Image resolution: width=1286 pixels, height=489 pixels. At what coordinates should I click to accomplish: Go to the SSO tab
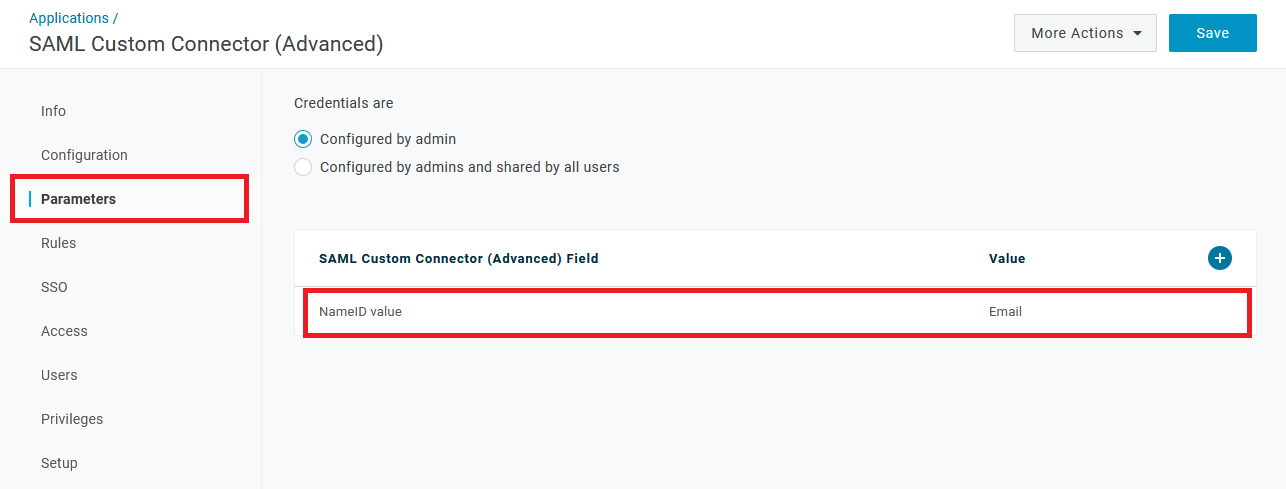(x=54, y=287)
